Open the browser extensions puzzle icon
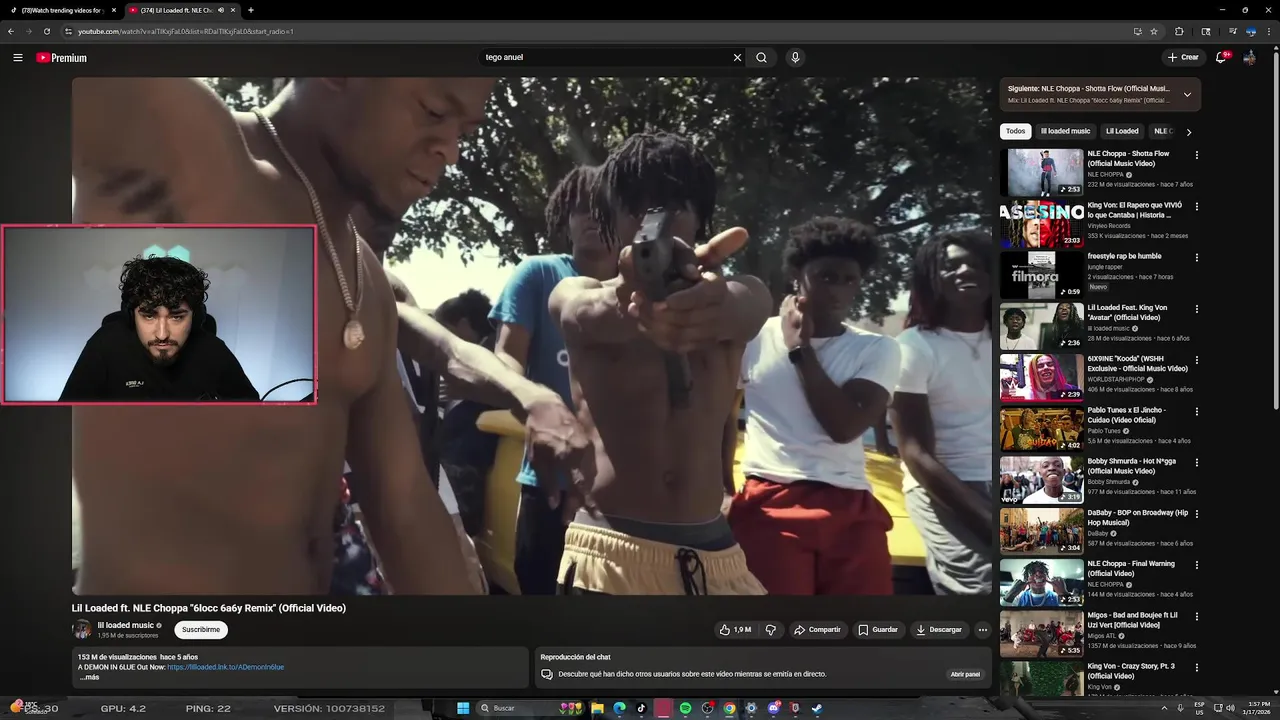1280x720 pixels. [x=1179, y=31]
